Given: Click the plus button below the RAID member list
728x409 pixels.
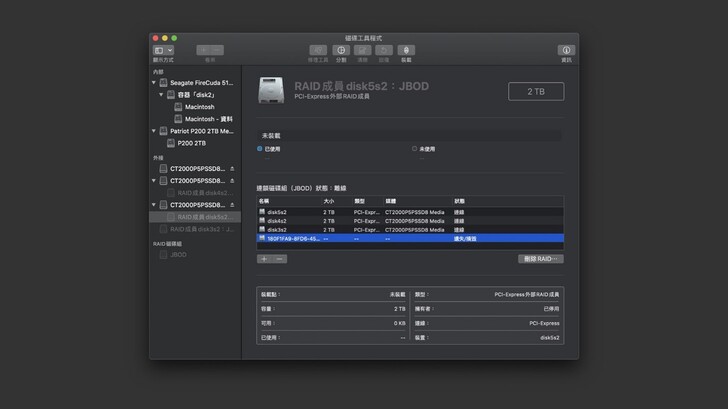Looking at the screenshot, I should pyautogui.click(x=264, y=259).
